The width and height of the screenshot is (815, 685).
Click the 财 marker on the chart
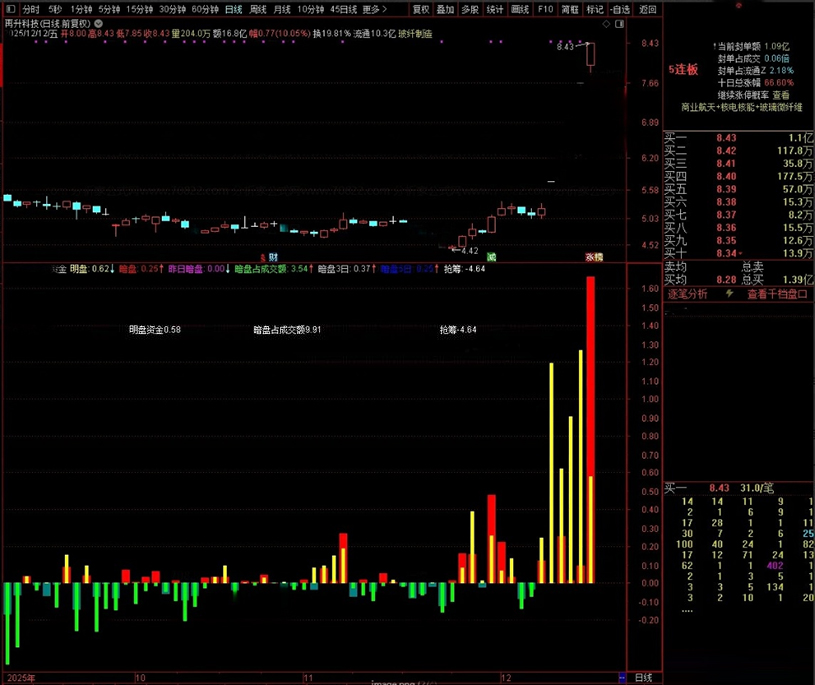coord(273,257)
